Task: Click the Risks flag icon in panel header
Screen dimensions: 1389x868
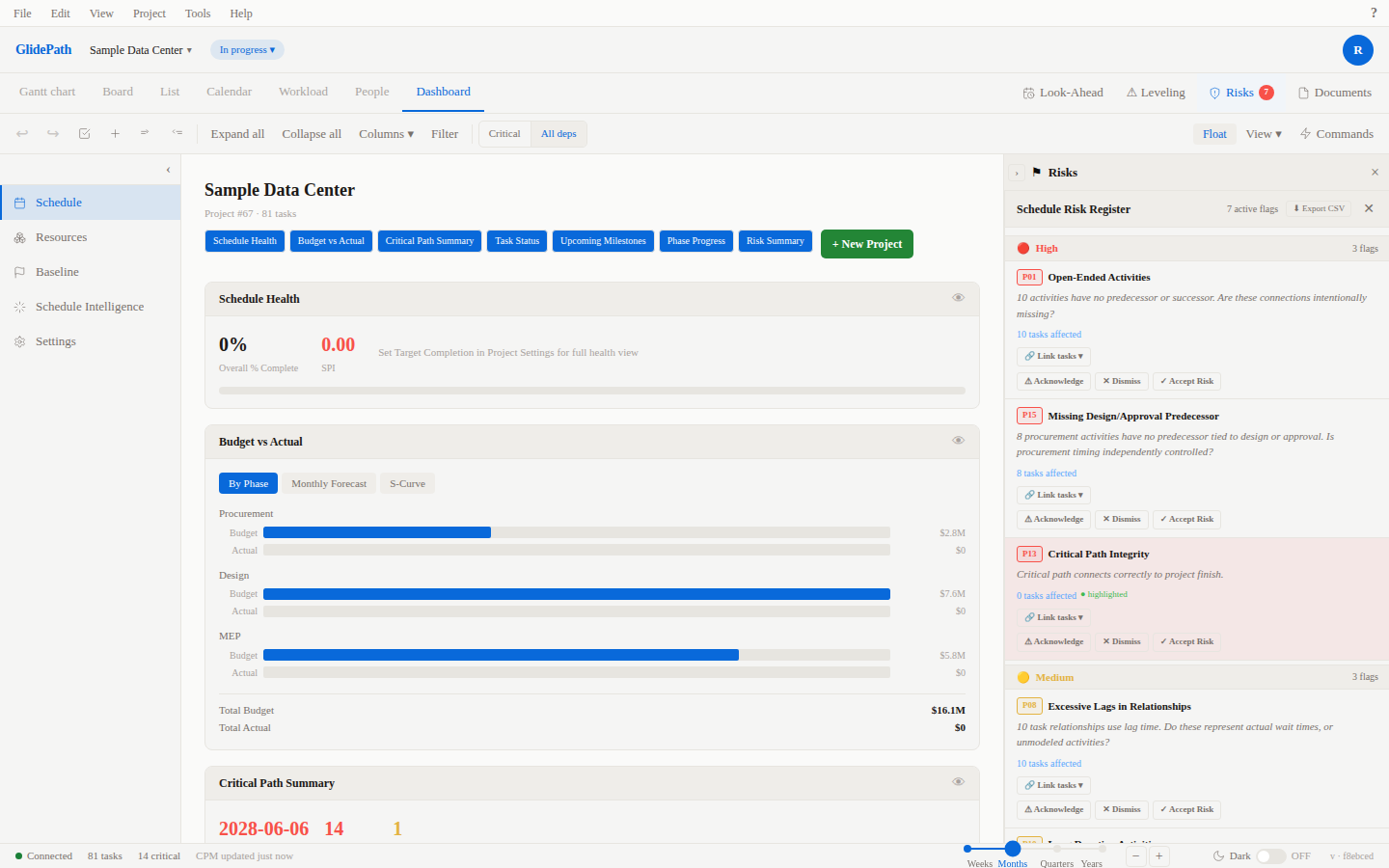Action: (1037, 173)
